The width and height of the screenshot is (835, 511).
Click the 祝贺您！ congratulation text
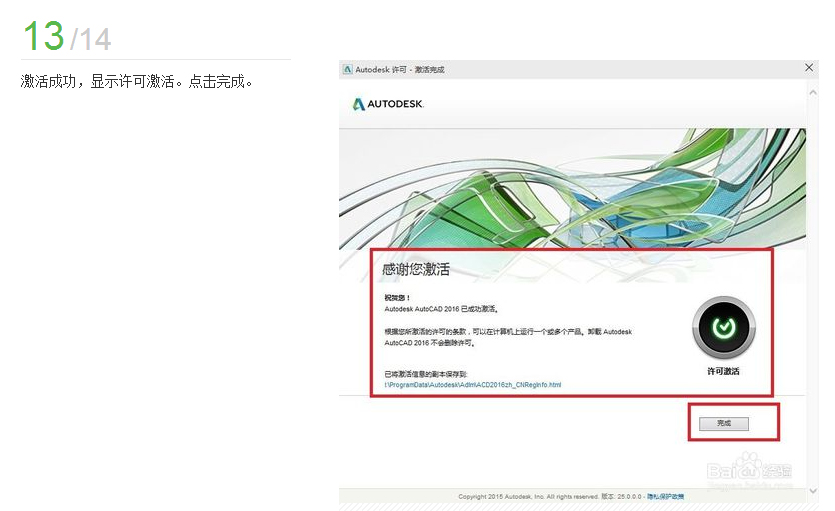(x=397, y=298)
